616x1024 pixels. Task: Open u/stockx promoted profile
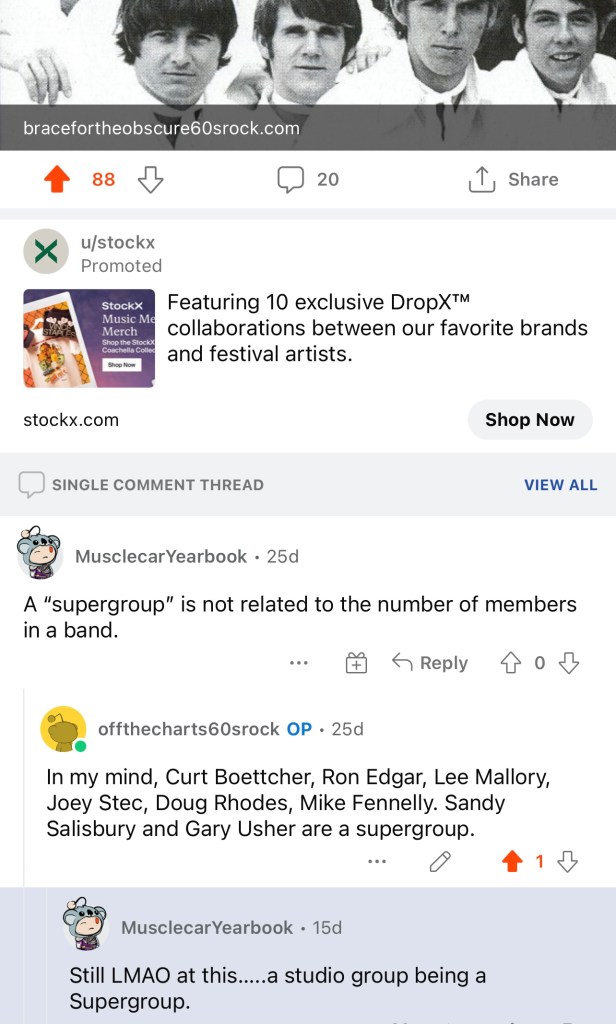coord(118,242)
